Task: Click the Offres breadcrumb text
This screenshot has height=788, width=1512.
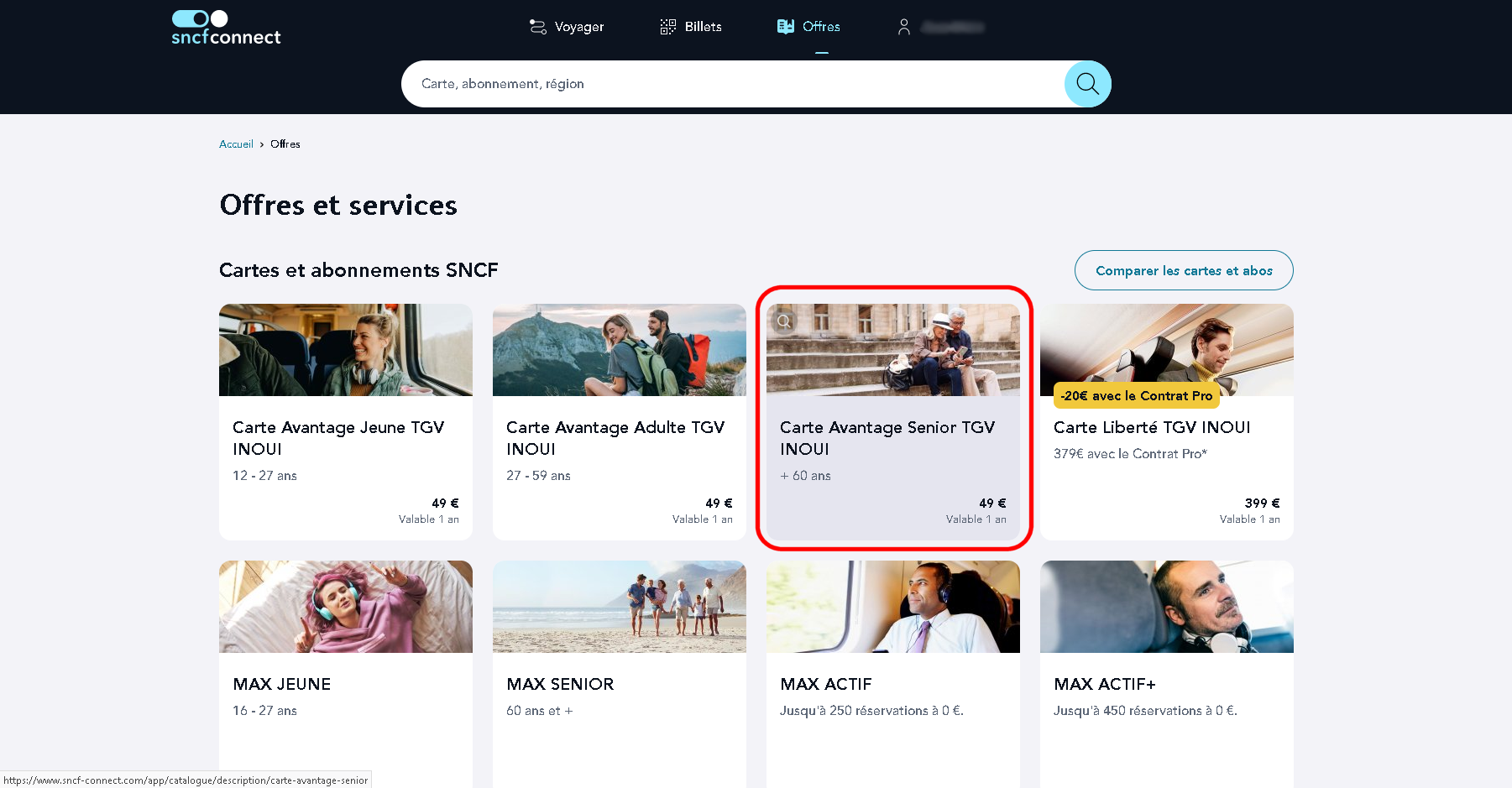Action: [x=285, y=144]
